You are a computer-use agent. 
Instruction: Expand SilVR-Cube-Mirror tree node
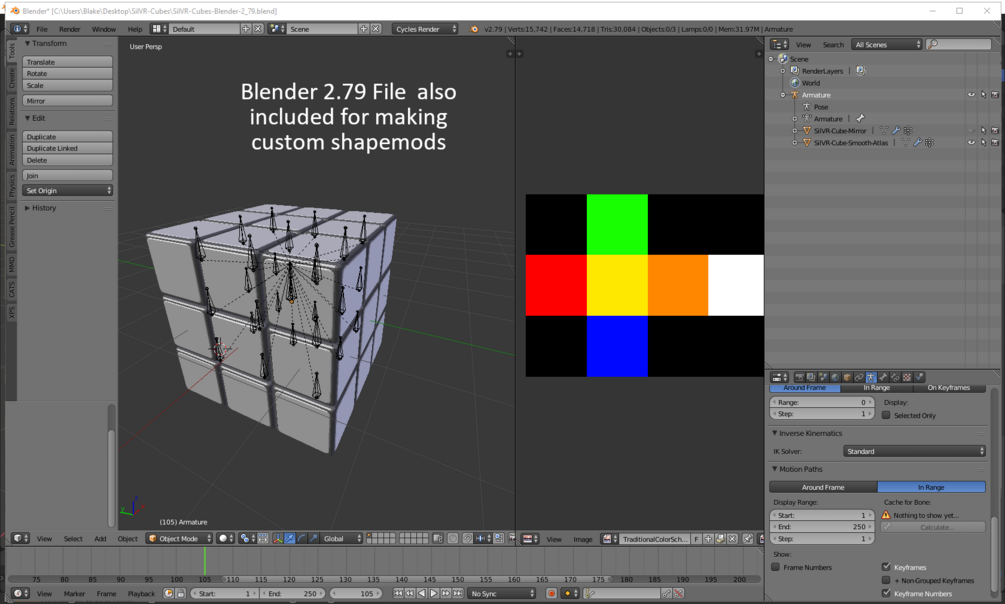pos(795,131)
